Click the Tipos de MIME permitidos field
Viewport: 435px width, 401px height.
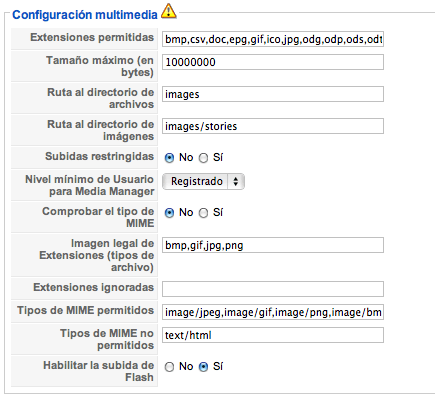pos(273,312)
